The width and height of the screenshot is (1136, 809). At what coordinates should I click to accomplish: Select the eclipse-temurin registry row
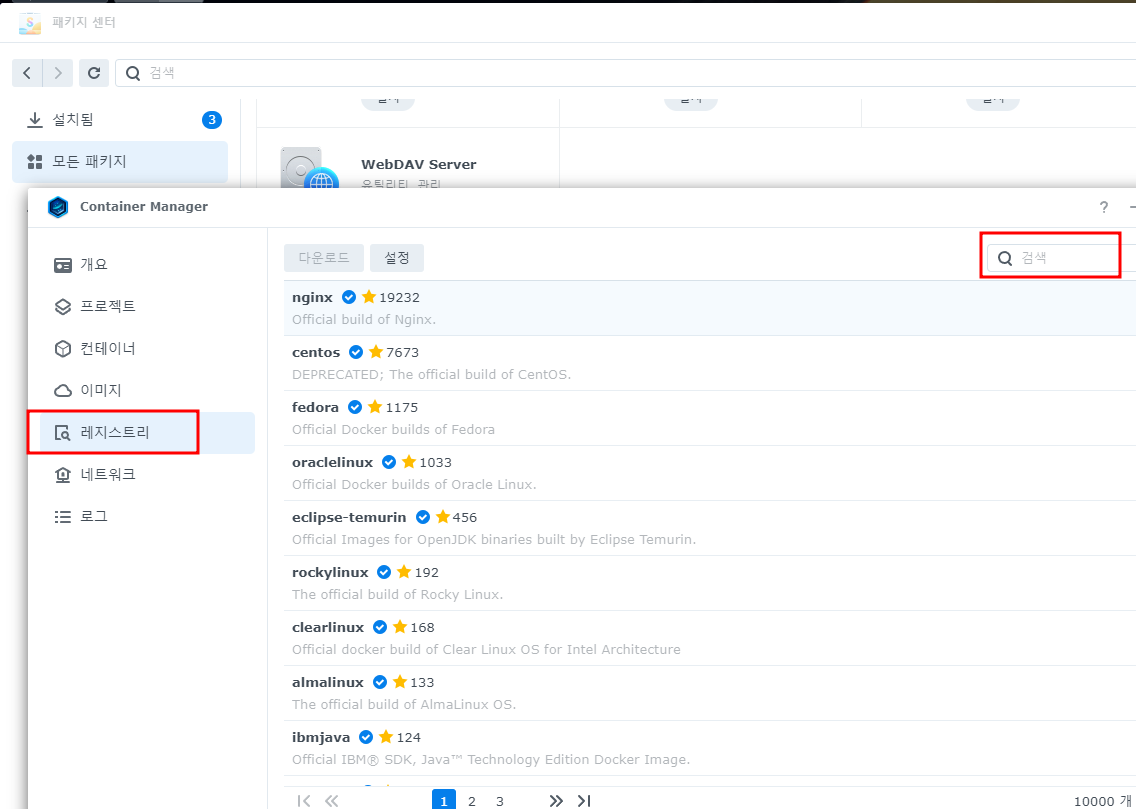[710, 528]
